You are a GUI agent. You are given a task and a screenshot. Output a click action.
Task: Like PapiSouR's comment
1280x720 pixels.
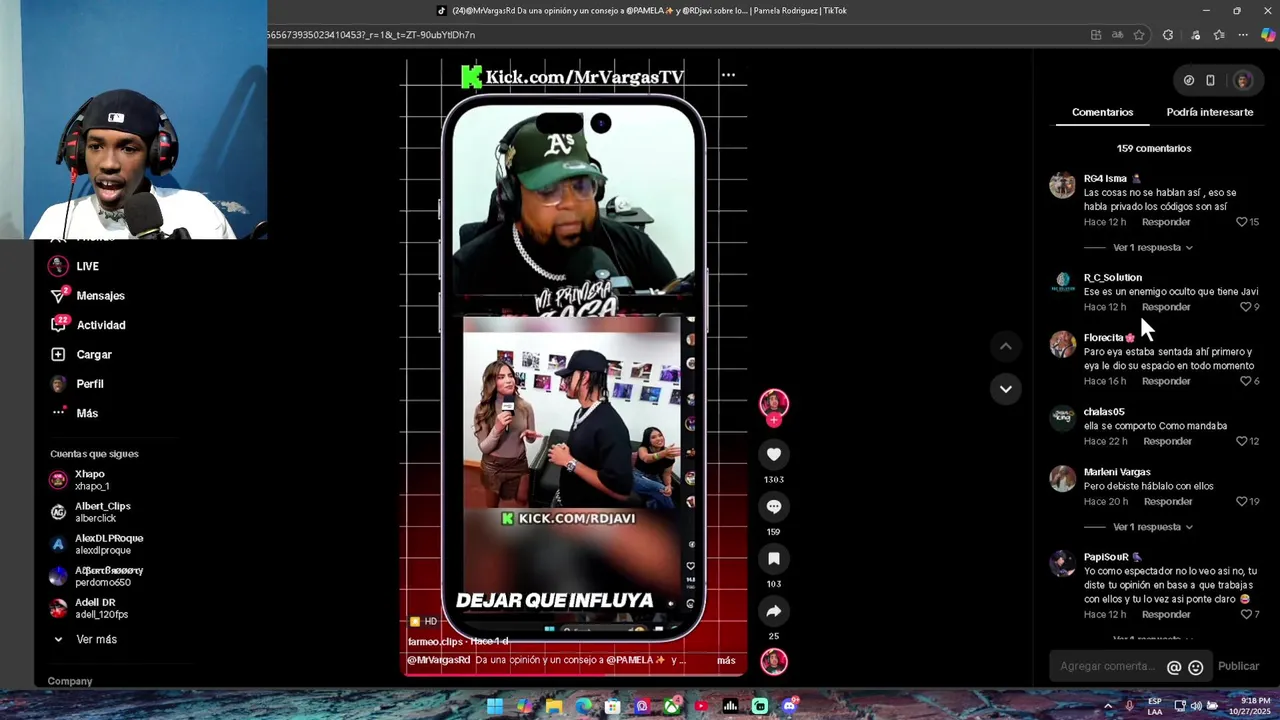1245,614
